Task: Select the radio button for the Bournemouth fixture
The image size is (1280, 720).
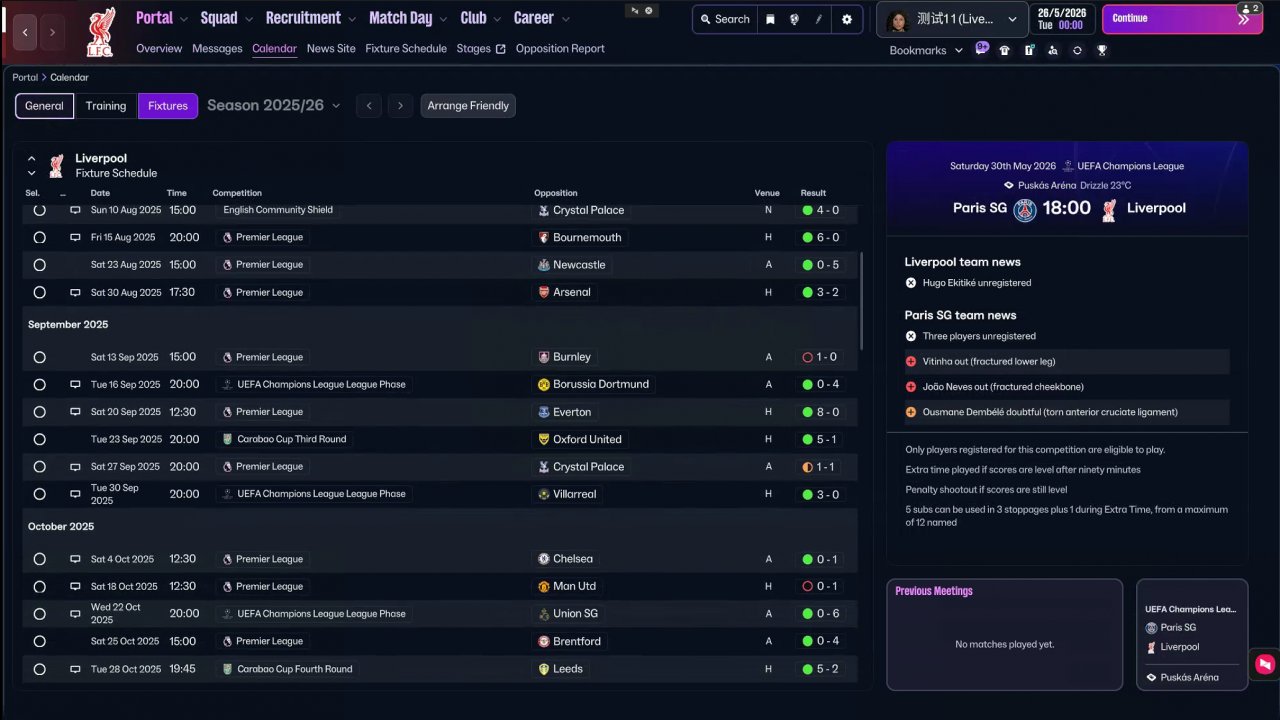Action: click(x=39, y=237)
